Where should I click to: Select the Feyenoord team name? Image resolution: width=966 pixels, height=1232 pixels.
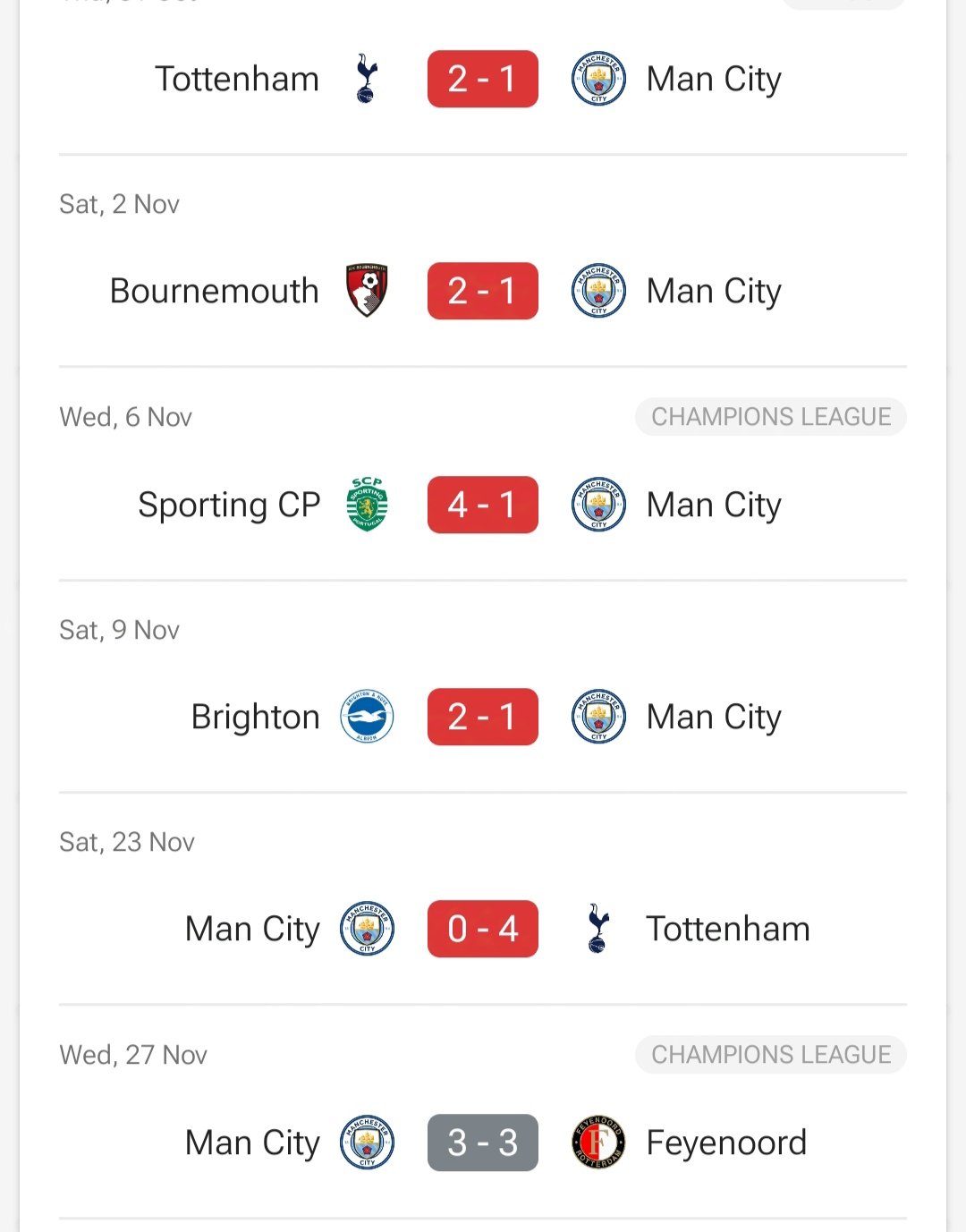pyautogui.click(x=726, y=1143)
